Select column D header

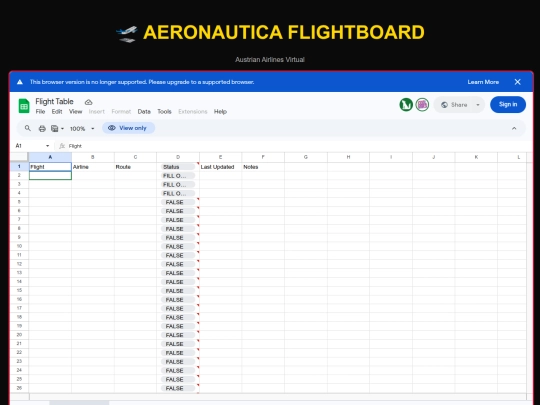coord(178,157)
